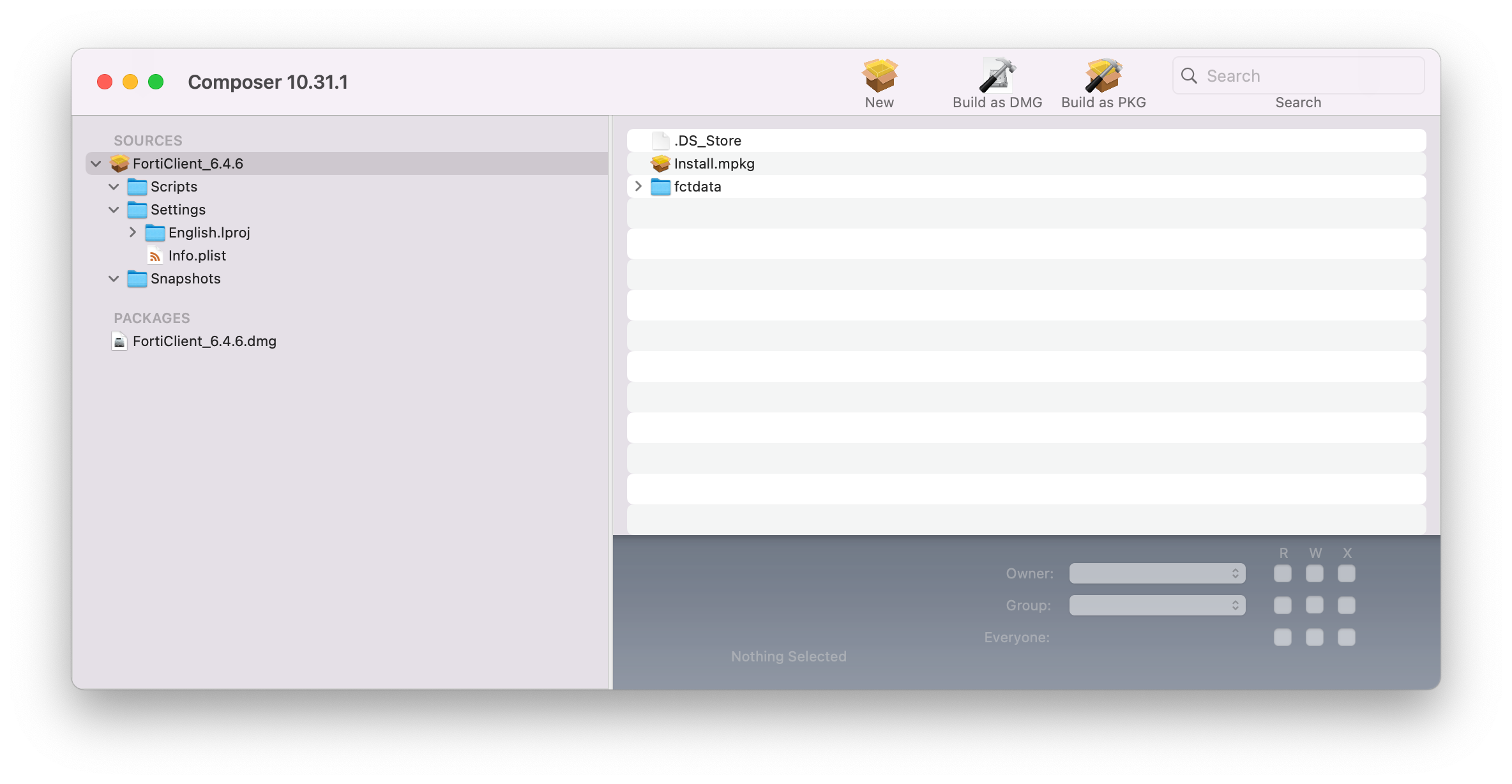Toggle Owner execute permission checkbox
This screenshot has width=1512, height=784.
[x=1347, y=573]
